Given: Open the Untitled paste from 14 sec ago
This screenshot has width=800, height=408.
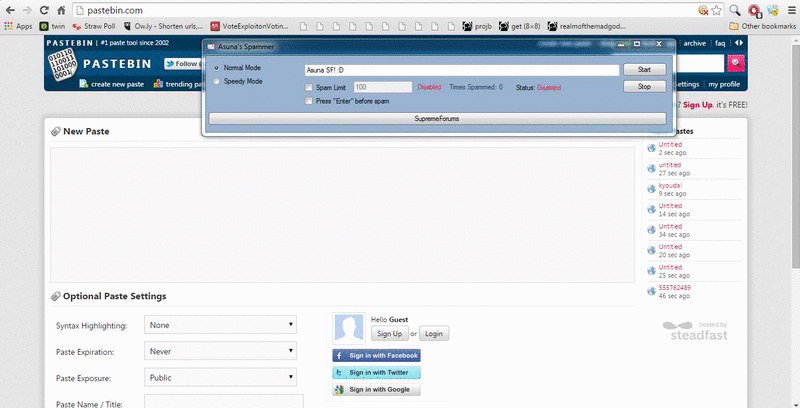Looking at the screenshot, I should (670, 206).
